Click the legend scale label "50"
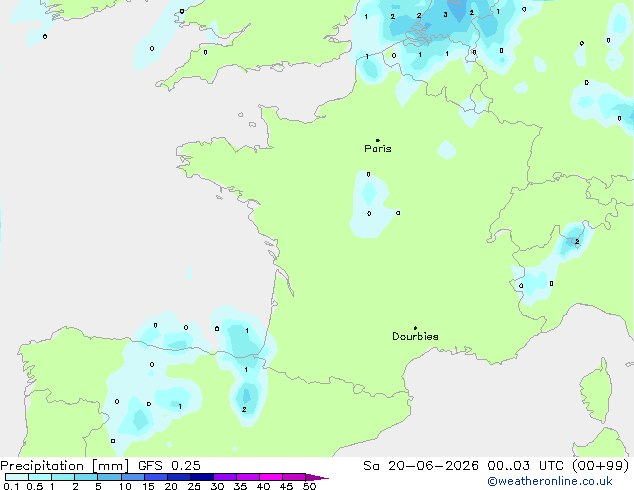The width and height of the screenshot is (634, 490). [x=309, y=486]
